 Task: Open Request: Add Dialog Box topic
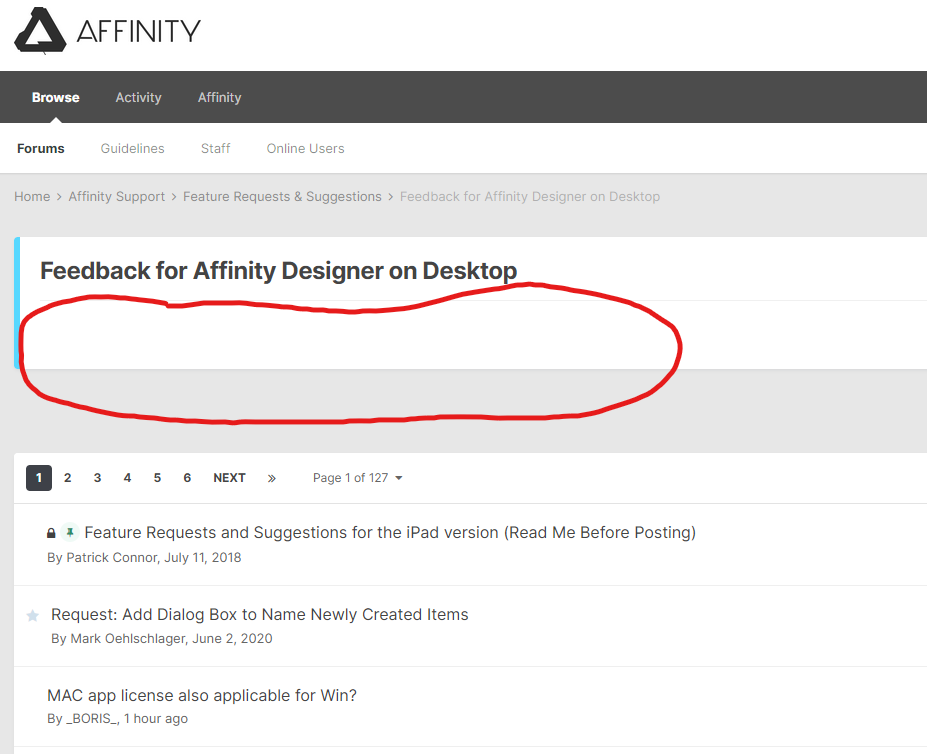260,614
